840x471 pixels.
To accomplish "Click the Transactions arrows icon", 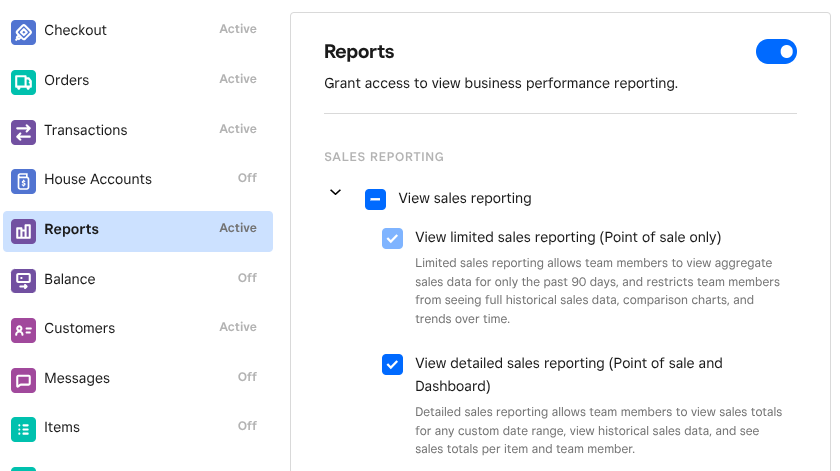I will click(x=23, y=131).
